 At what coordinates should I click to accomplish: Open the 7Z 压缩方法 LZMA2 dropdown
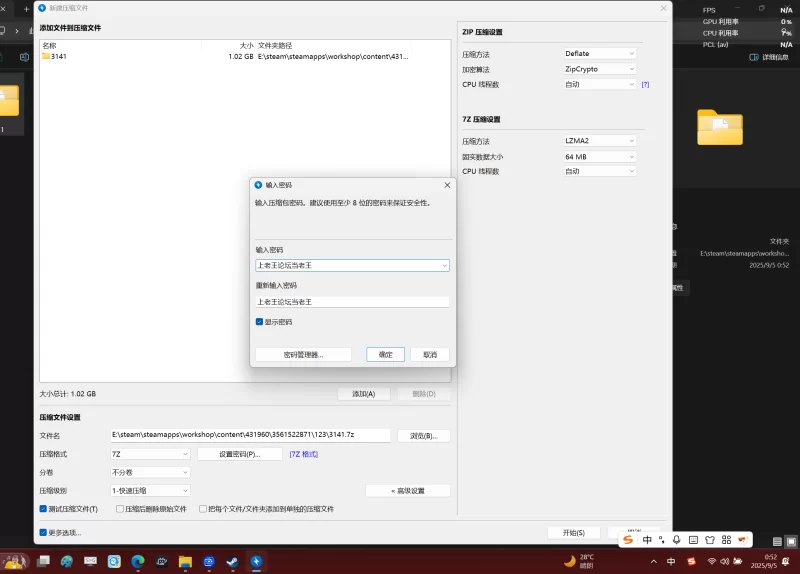coord(600,141)
